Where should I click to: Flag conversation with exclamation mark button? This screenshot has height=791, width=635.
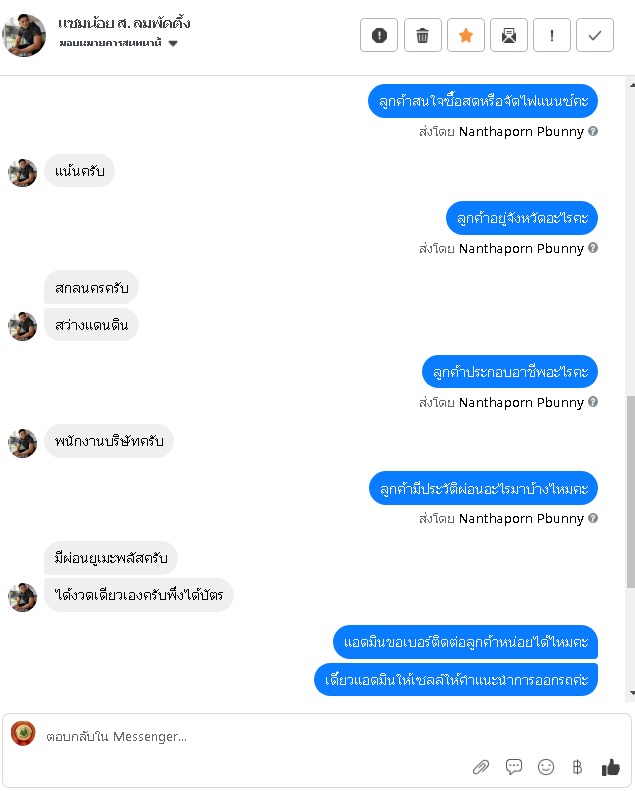552,35
